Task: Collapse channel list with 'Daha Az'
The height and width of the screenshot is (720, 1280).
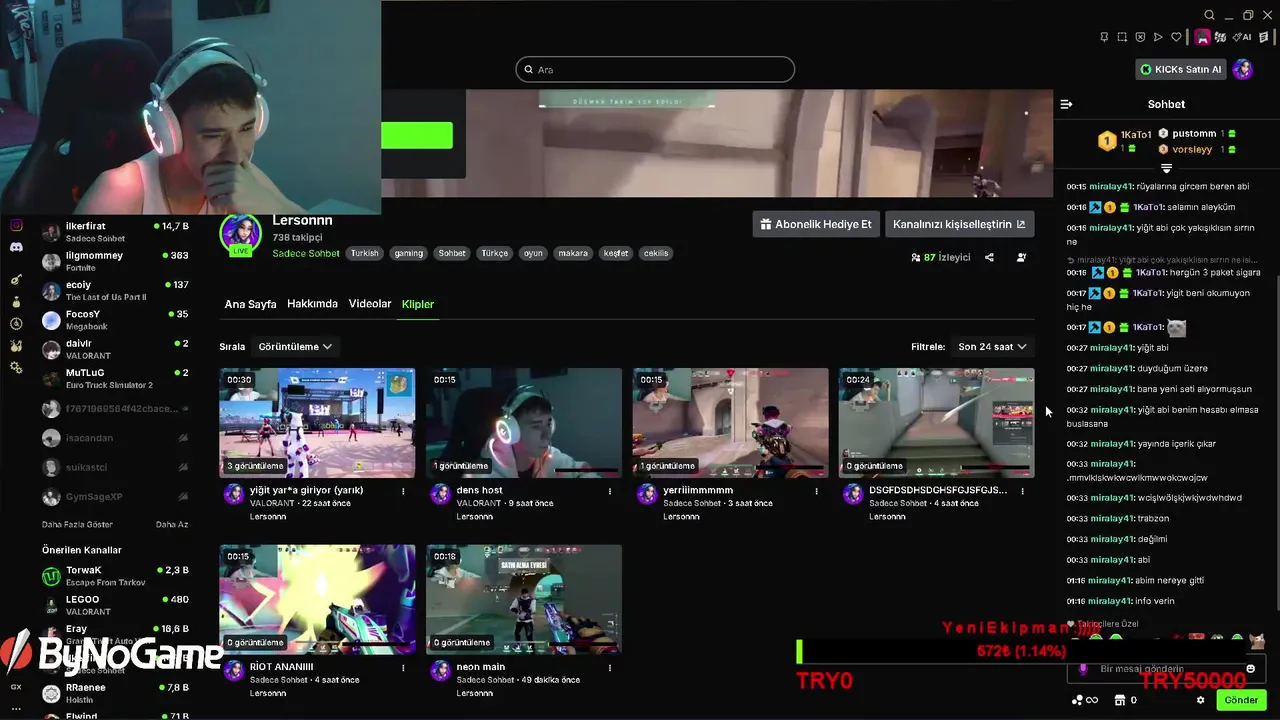Action: click(172, 524)
